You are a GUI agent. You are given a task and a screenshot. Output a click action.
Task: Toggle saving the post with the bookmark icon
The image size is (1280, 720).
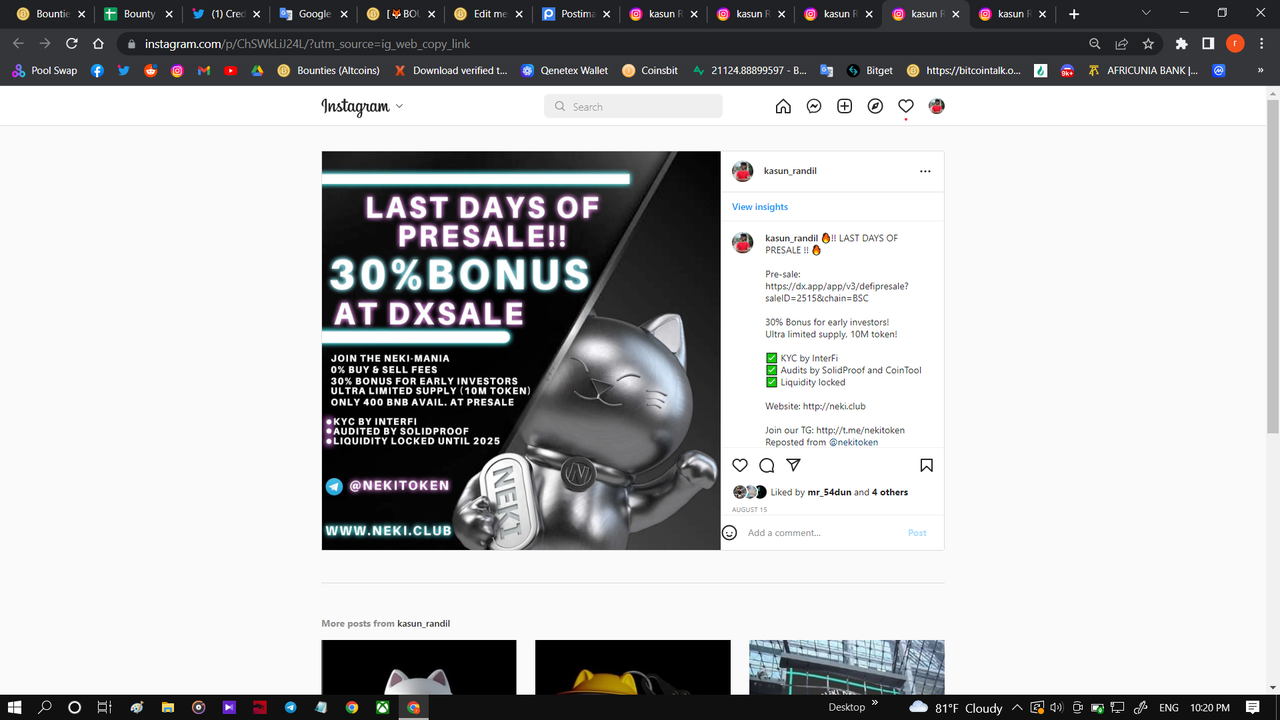pyautogui.click(x=926, y=464)
